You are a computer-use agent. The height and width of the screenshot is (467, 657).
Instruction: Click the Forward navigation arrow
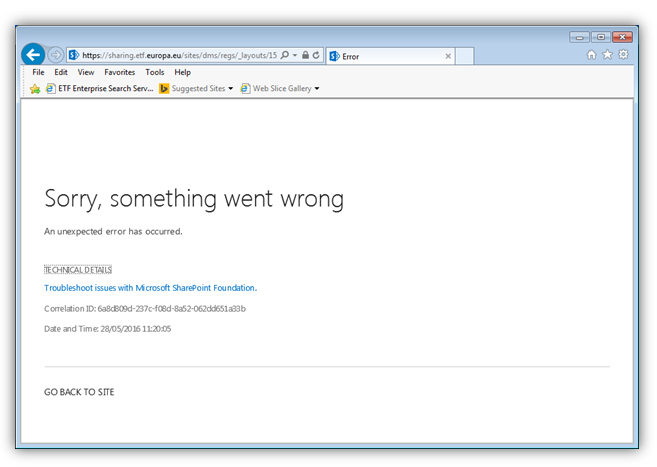(x=56, y=55)
